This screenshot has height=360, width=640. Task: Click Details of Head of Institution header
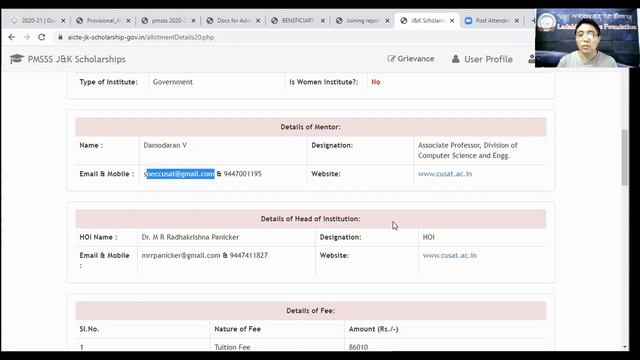click(311, 219)
